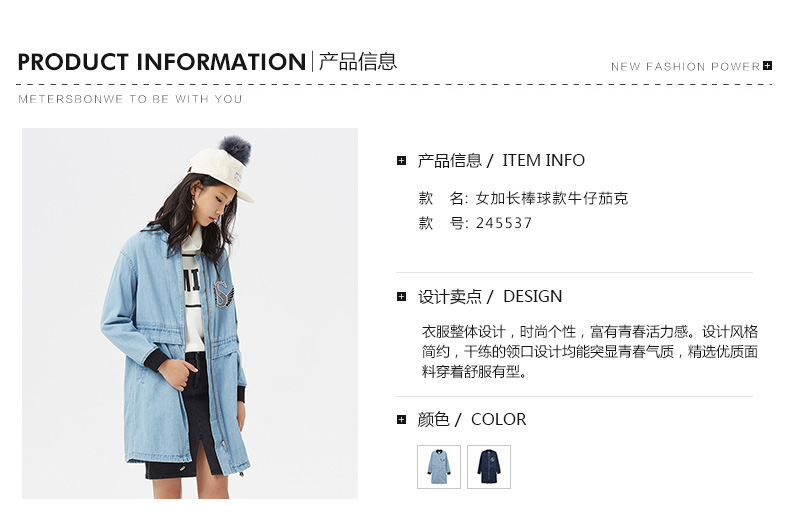790x524 pixels.
Task: Click the 款名 label
Action: tap(443, 198)
